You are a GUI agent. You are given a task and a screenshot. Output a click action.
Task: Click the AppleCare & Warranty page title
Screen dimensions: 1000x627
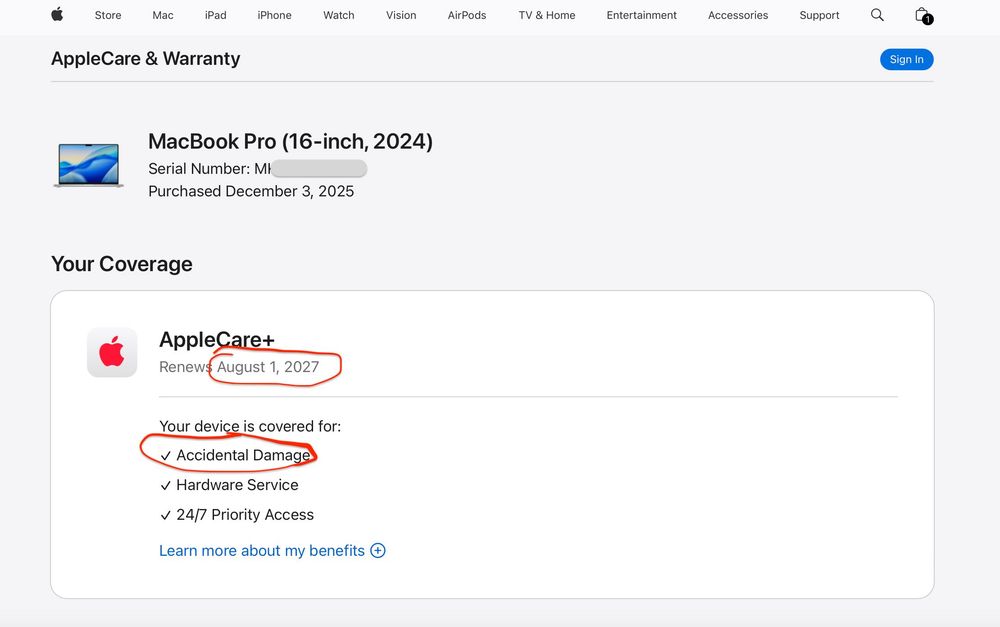(145, 59)
